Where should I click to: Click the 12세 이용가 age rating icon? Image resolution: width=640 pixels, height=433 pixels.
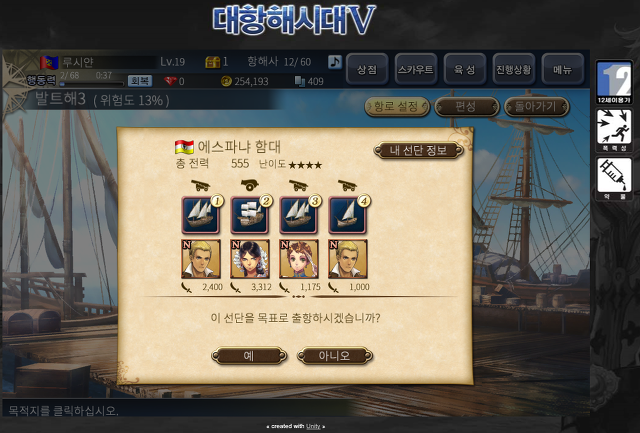tap(614, 82)
